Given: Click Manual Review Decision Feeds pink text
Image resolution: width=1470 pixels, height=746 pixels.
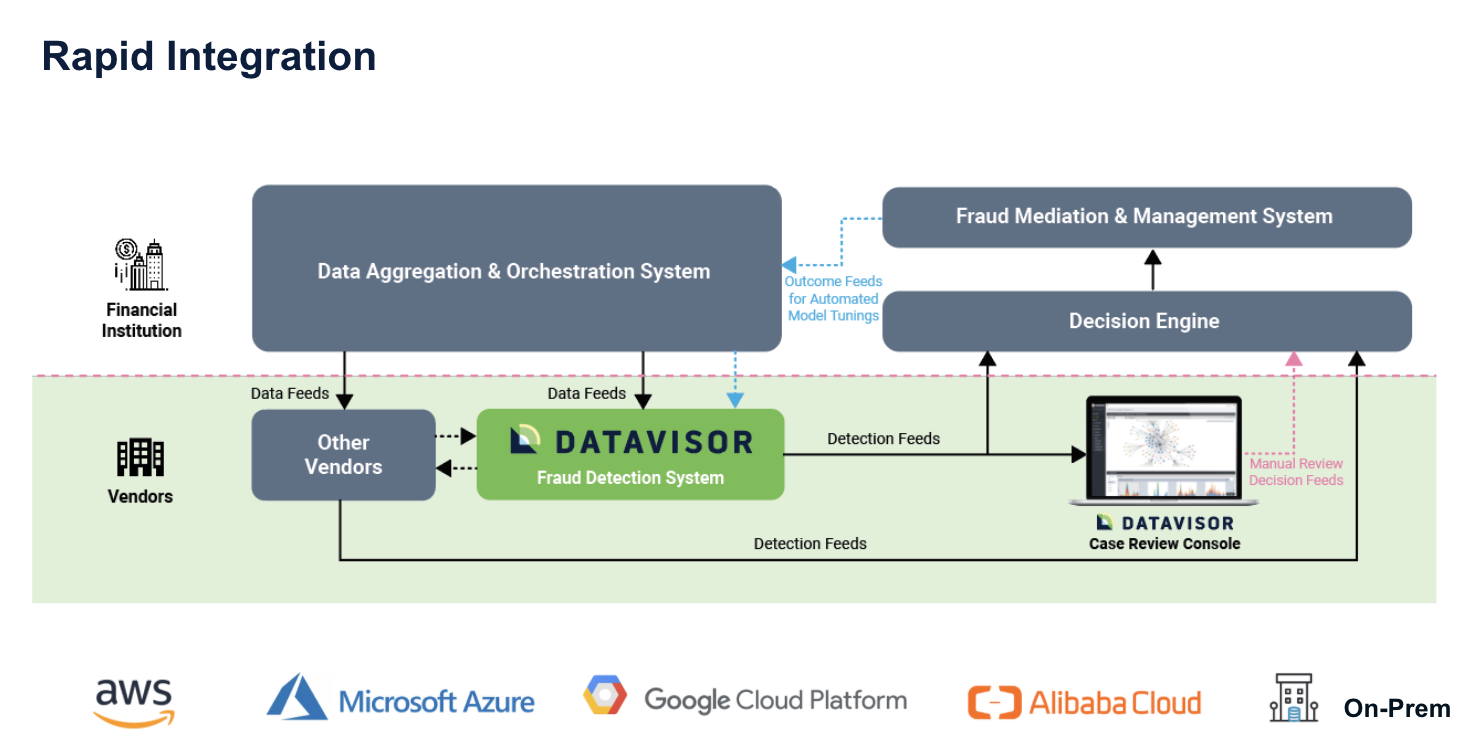Looking at the screenshot, I should click(1296, 471).
